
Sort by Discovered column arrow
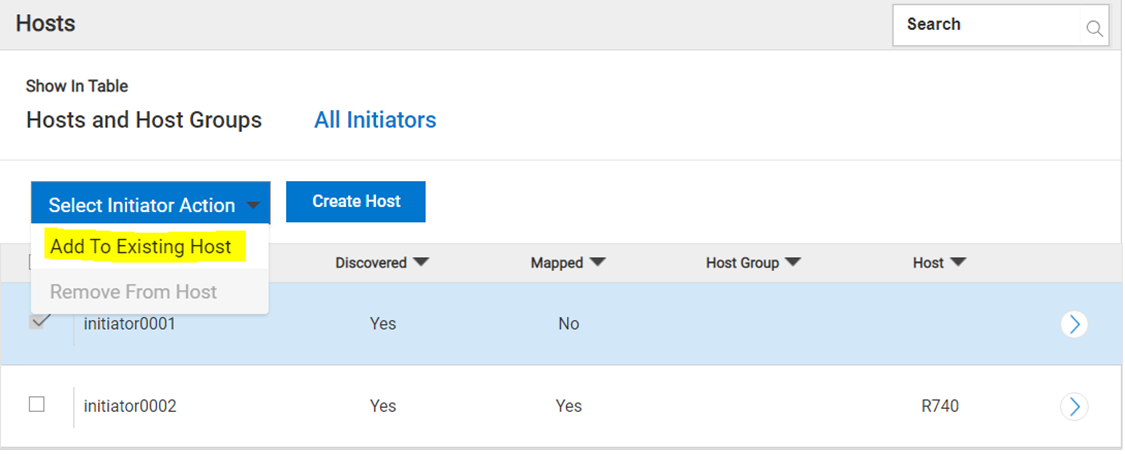coord(421,263)
